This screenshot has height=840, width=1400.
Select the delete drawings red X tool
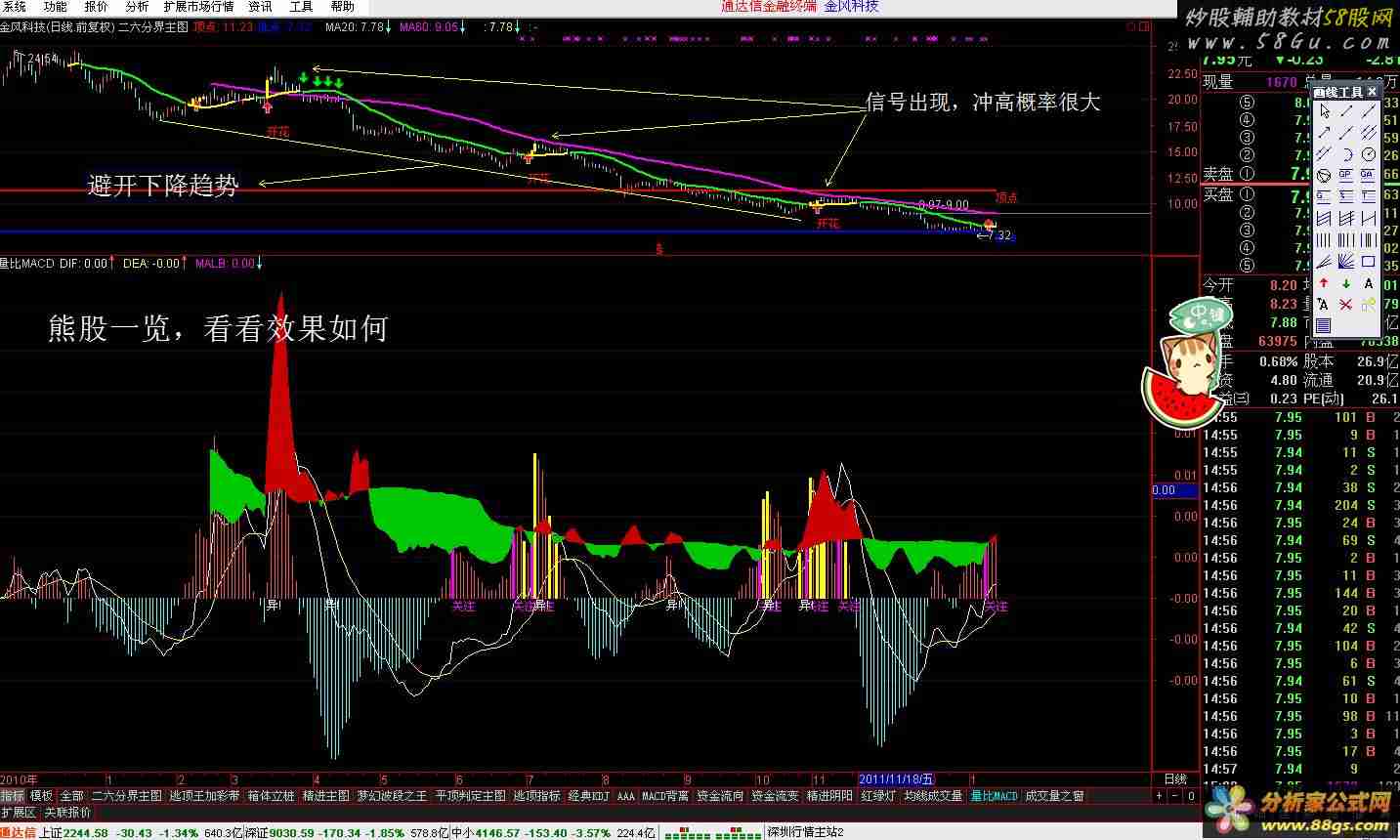click(x=1346, y=305)
